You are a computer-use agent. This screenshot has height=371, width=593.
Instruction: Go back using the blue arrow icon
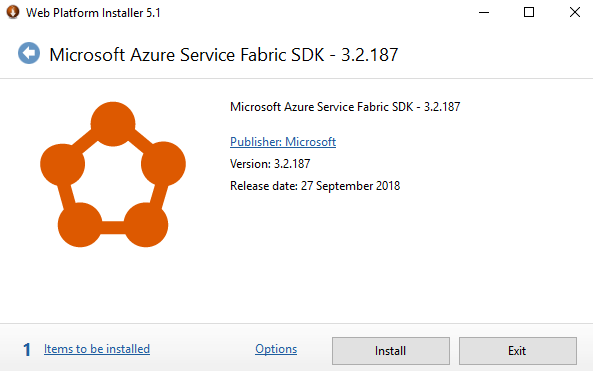(x=29, y=53)
